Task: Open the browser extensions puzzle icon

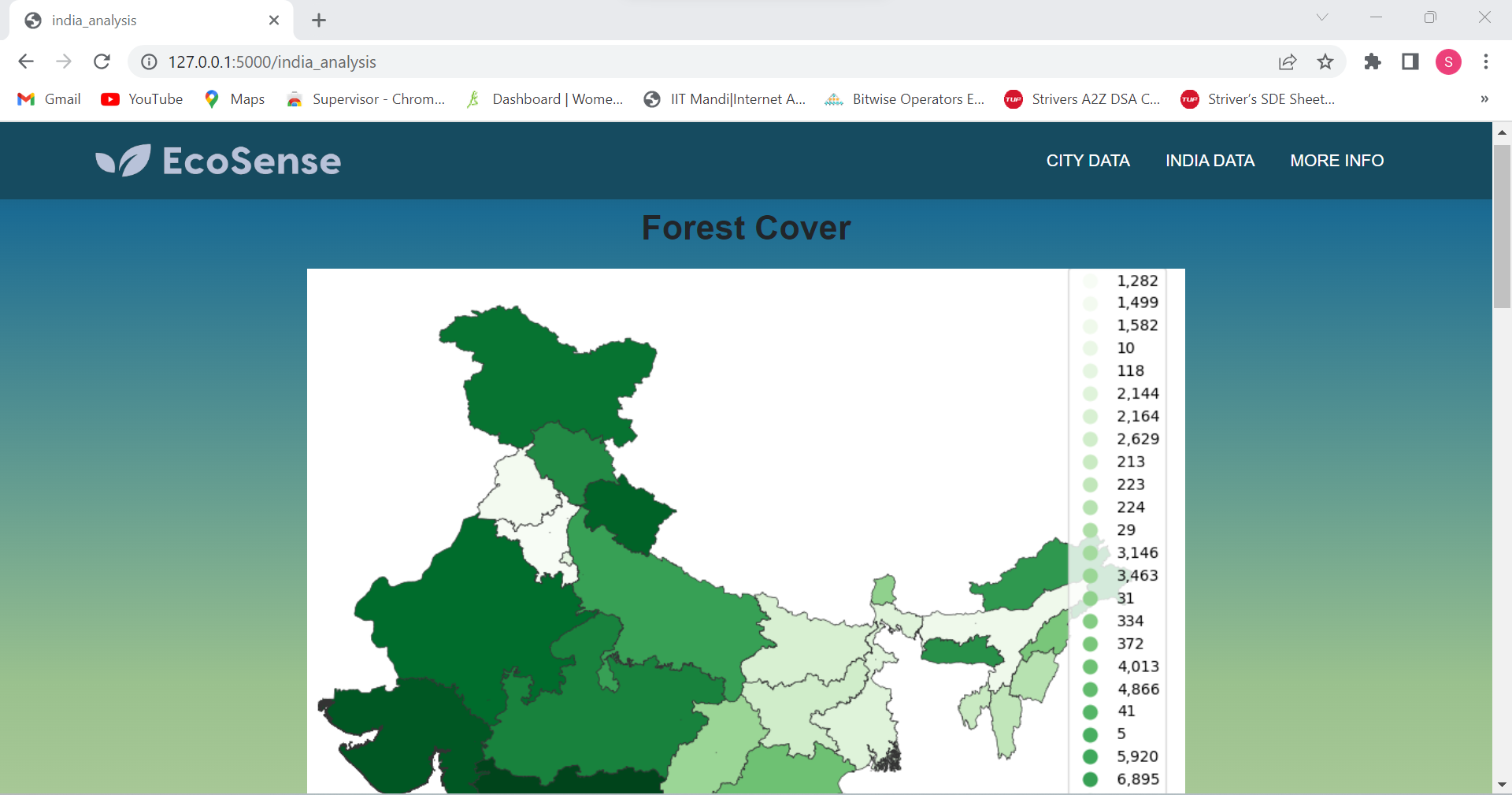Action: click(x=1373, y=61)
